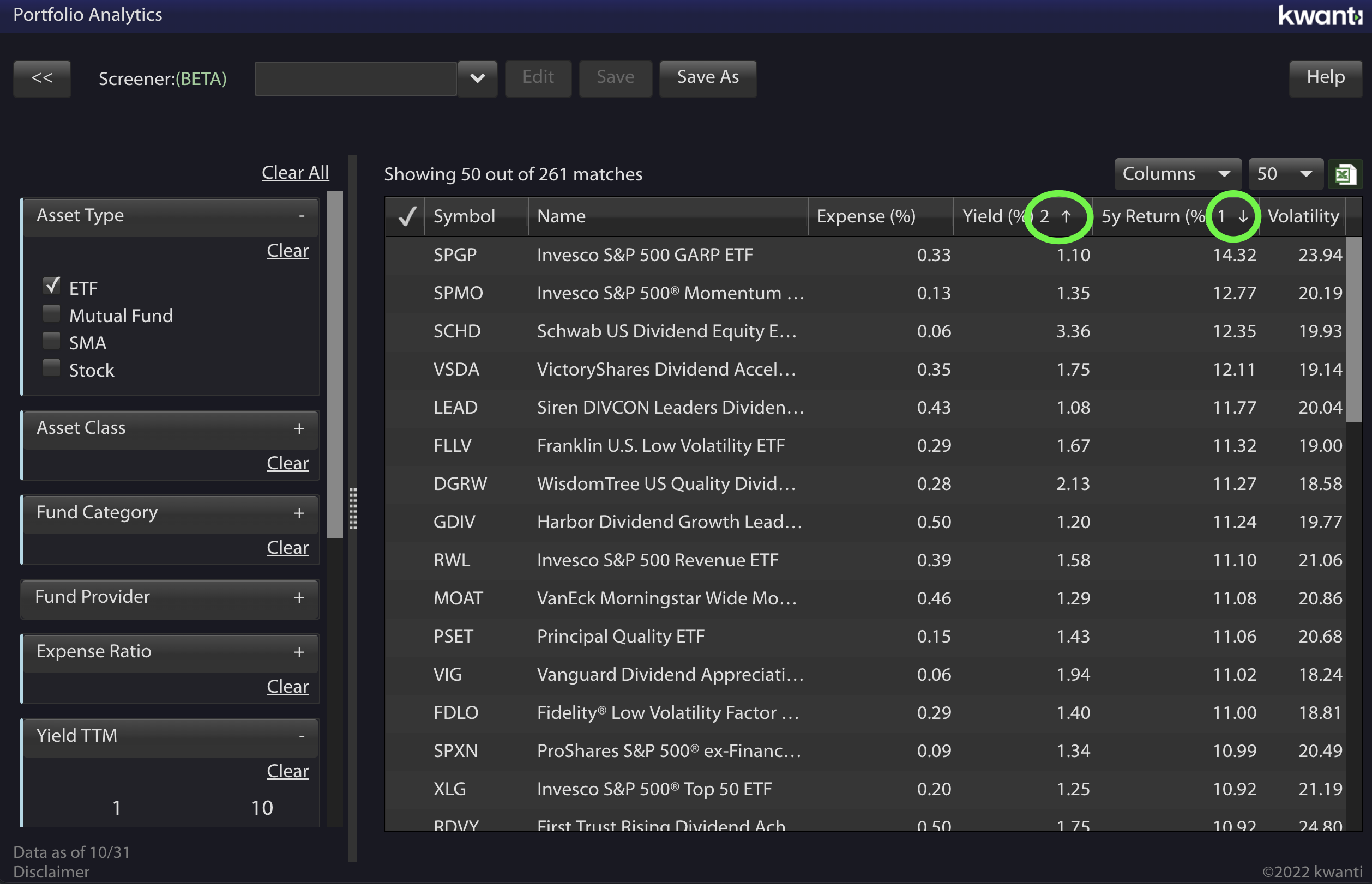The image size is (1372, 884).
Task: Change rows per page 50 dropdown
Action: click(1286, 174)
